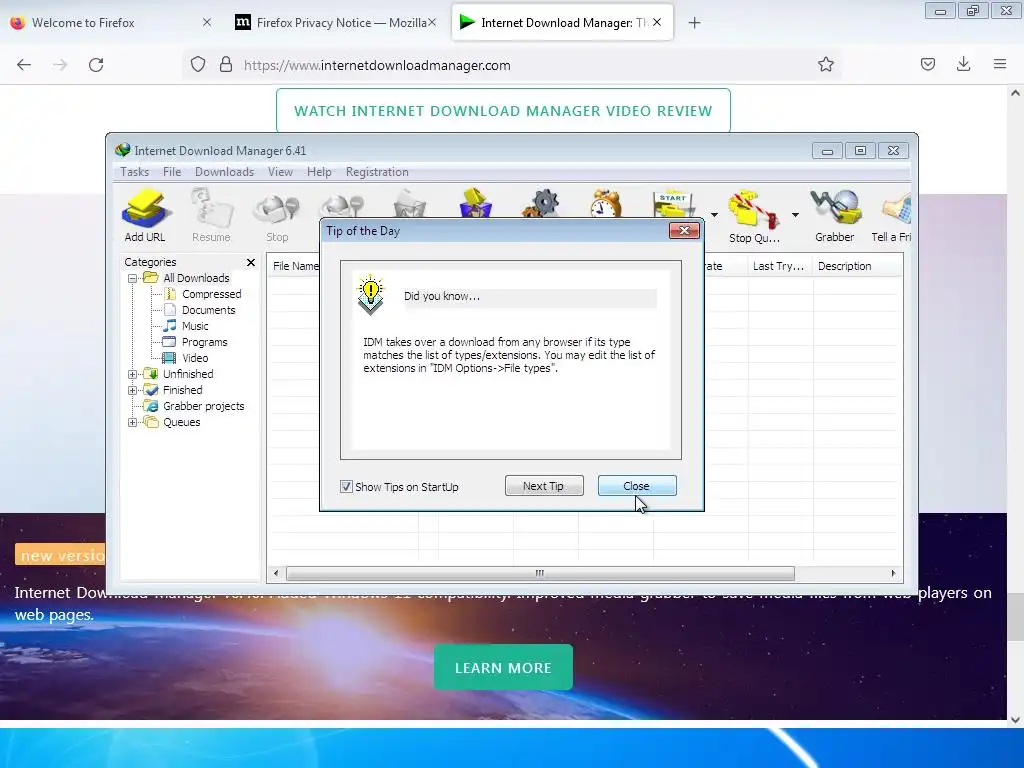Bookmark page with star icon
Screen dimensions: 1024x768
(x=825, y=65)
